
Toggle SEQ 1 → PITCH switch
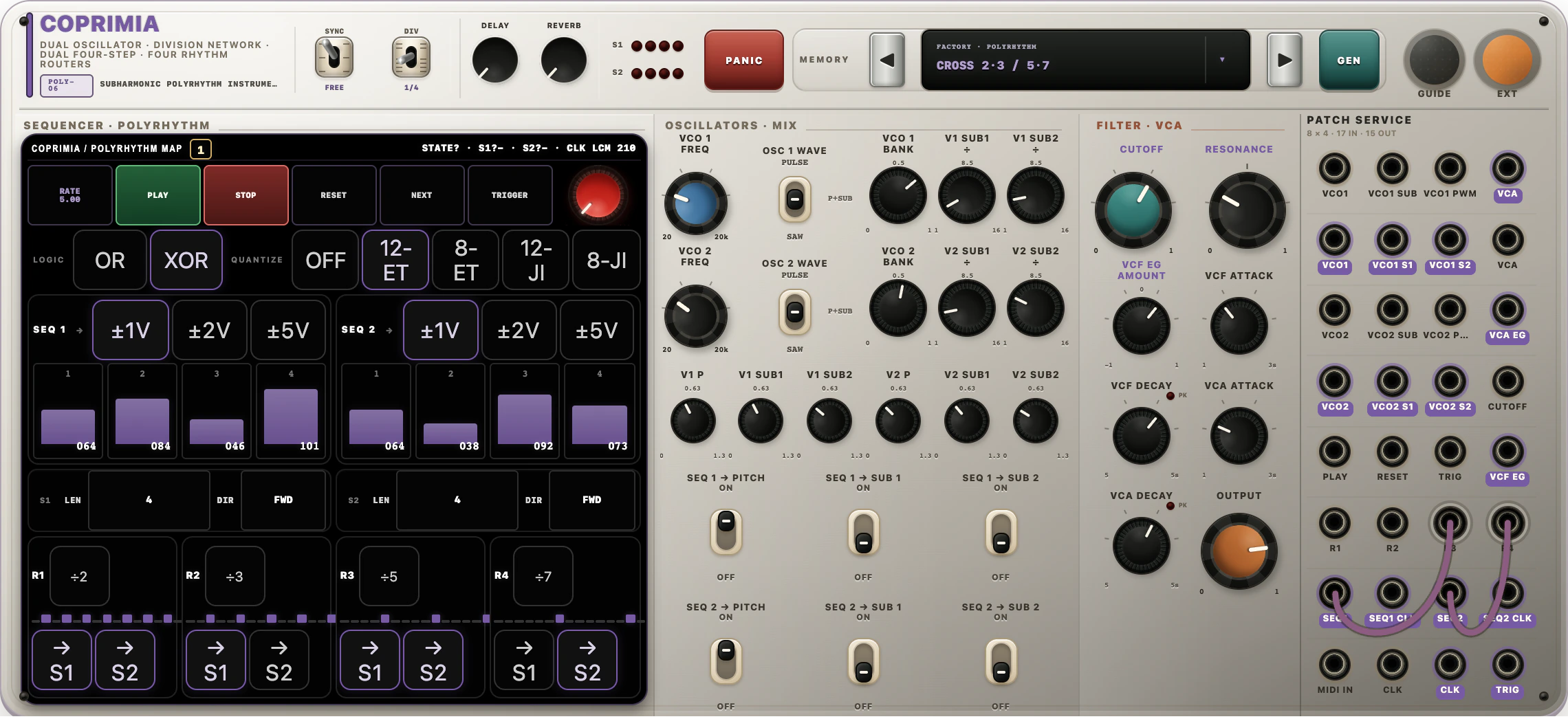(x=726, y=531)
